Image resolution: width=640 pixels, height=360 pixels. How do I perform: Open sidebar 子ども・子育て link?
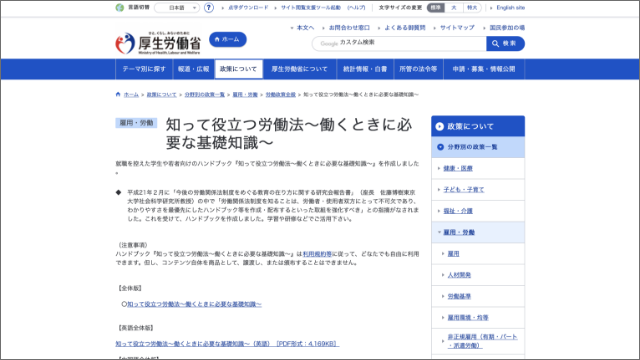[464, 189]
